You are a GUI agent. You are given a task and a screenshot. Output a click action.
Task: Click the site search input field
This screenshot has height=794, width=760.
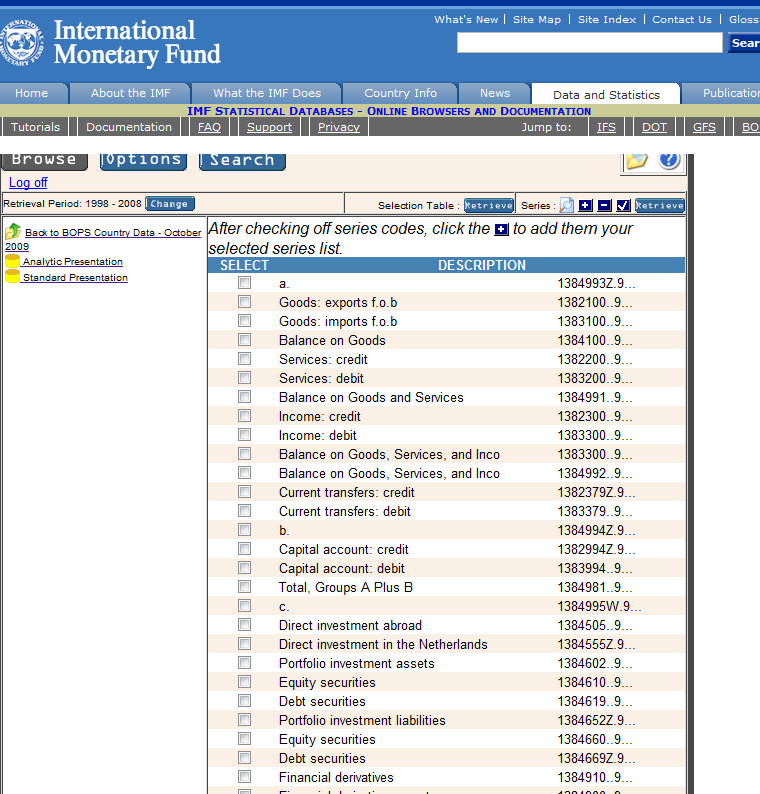[x=589, y=43]
